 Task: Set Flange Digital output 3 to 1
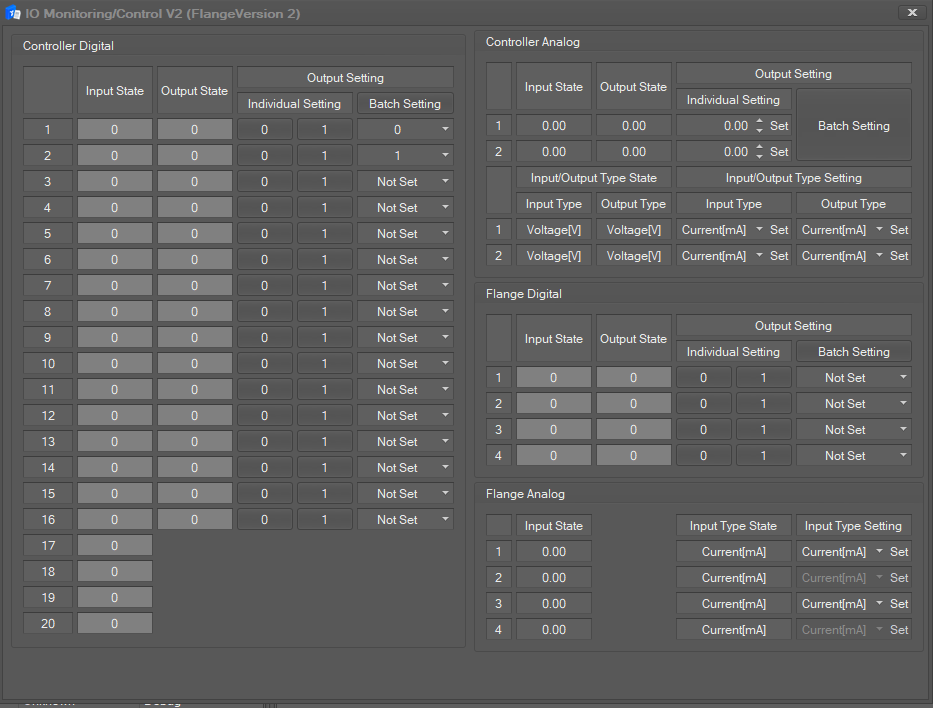764,430
